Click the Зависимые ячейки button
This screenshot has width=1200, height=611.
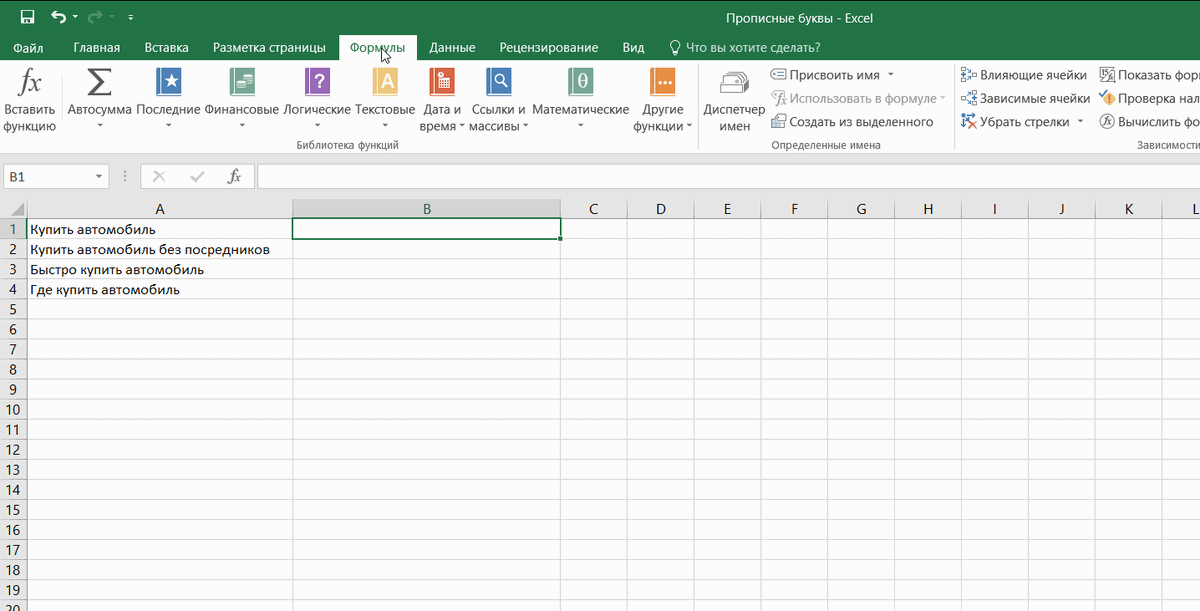coord(1026,98)
